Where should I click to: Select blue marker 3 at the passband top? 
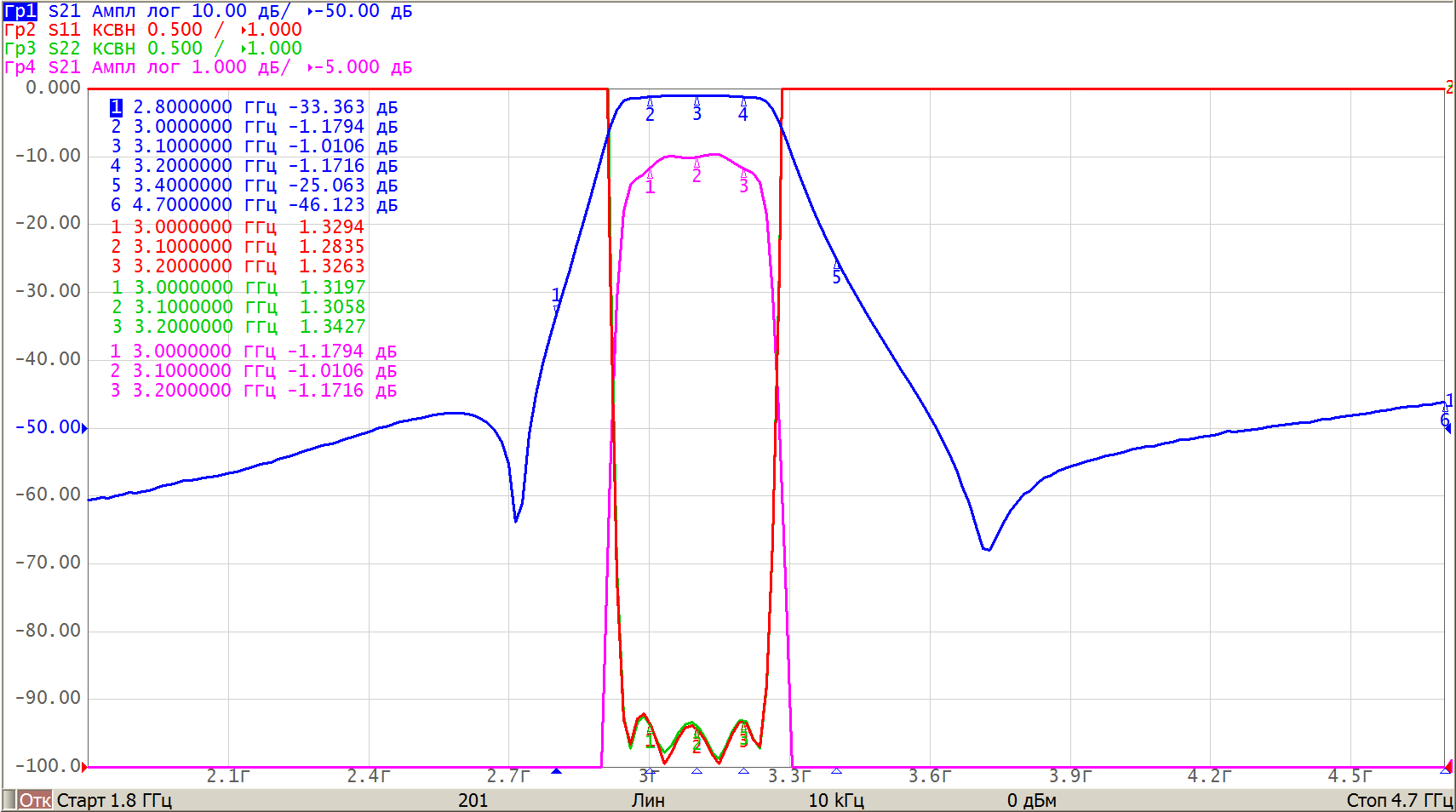[x=696, y=110]
